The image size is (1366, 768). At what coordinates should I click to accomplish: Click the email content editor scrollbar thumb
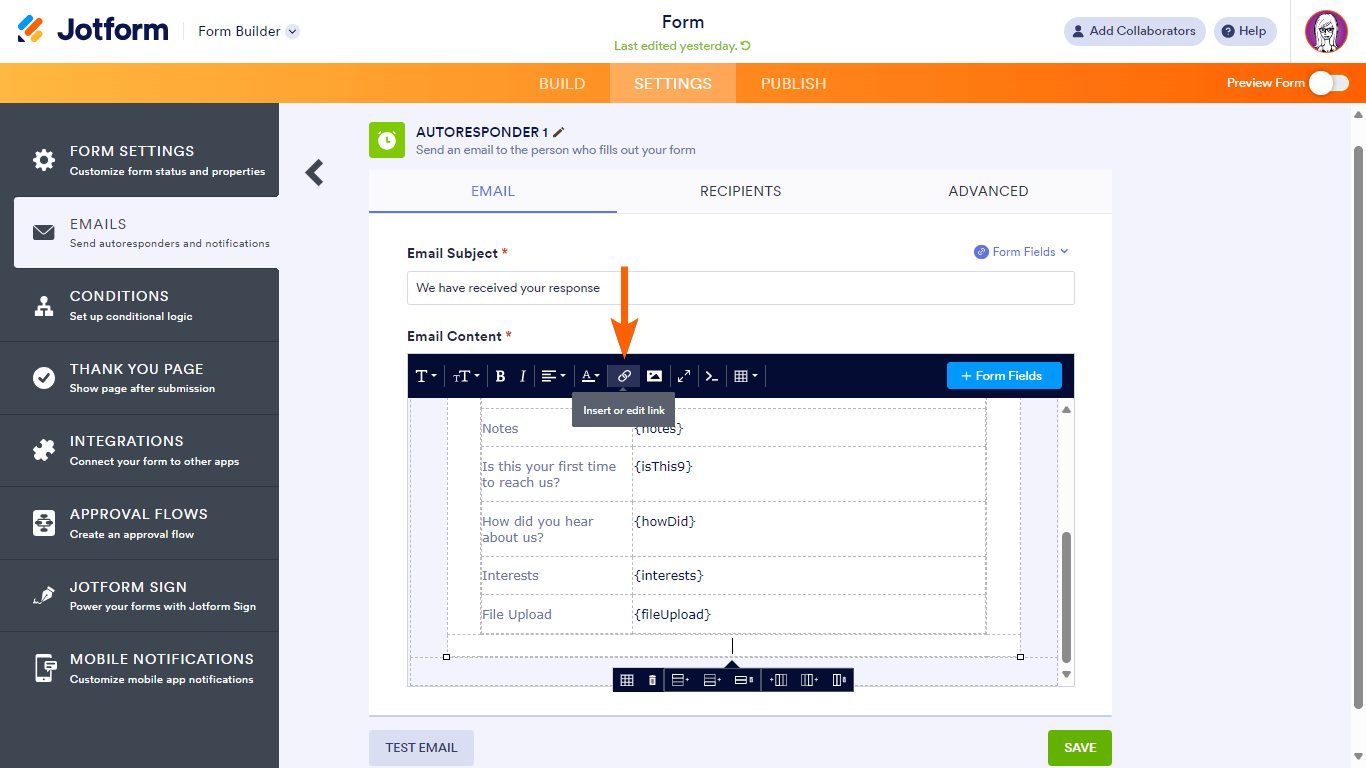[x=1066, y=596]
